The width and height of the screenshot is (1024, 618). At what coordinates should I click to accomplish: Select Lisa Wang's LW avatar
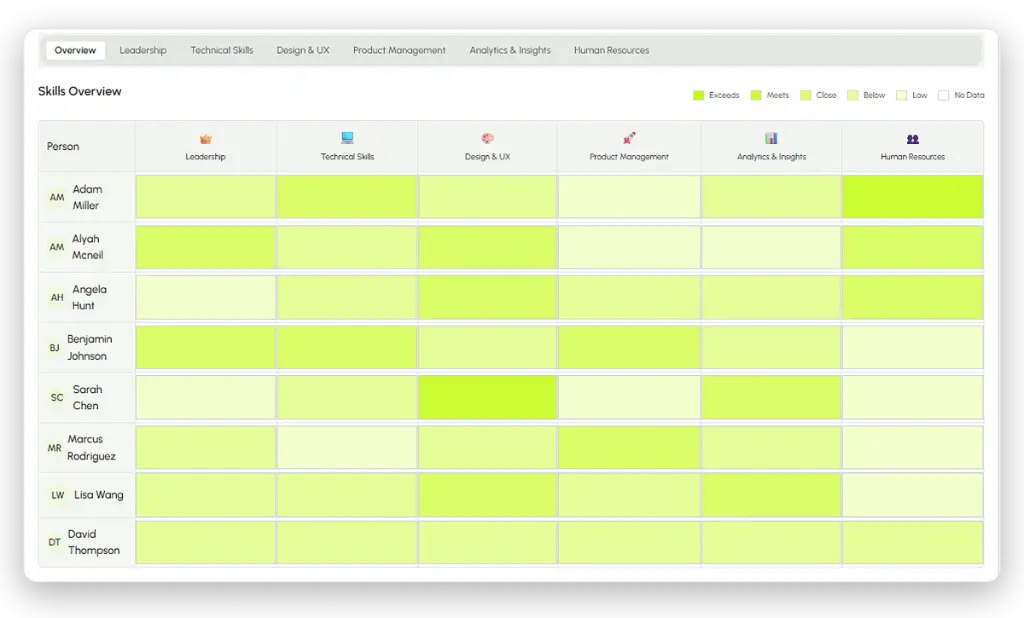point(57,495)
